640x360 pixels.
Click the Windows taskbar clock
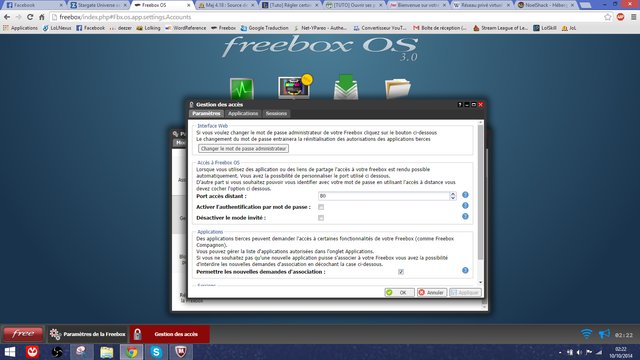coord(621,352)
